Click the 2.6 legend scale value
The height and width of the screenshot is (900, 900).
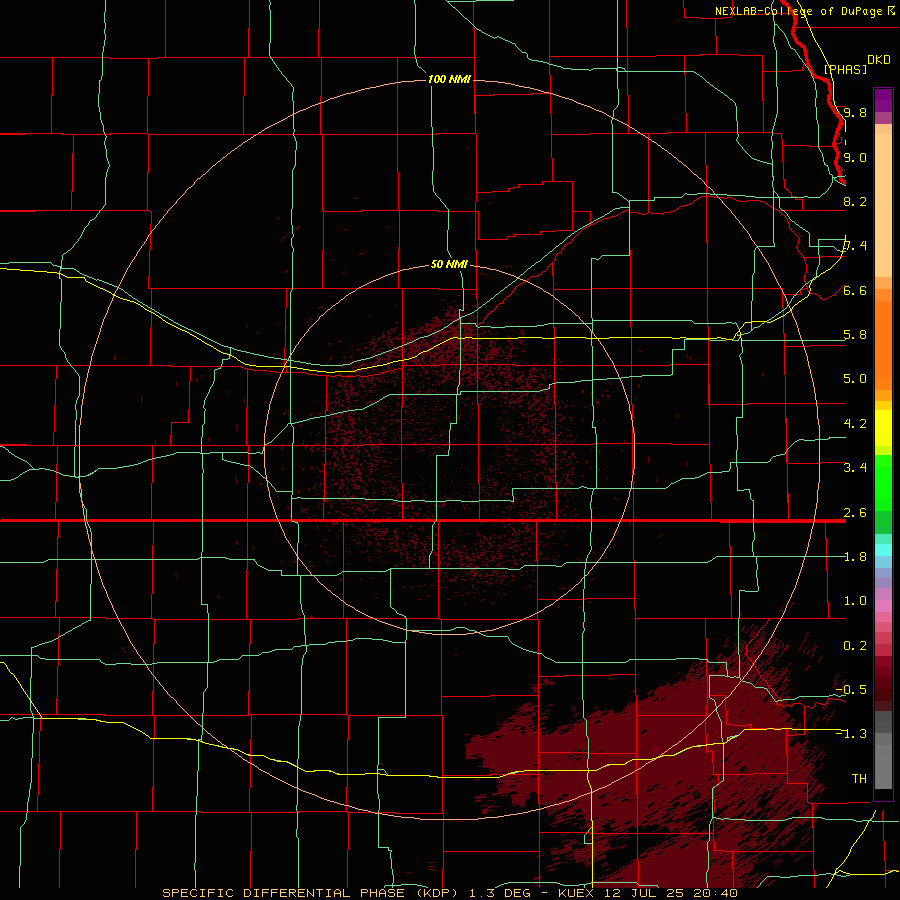(855, 513)
